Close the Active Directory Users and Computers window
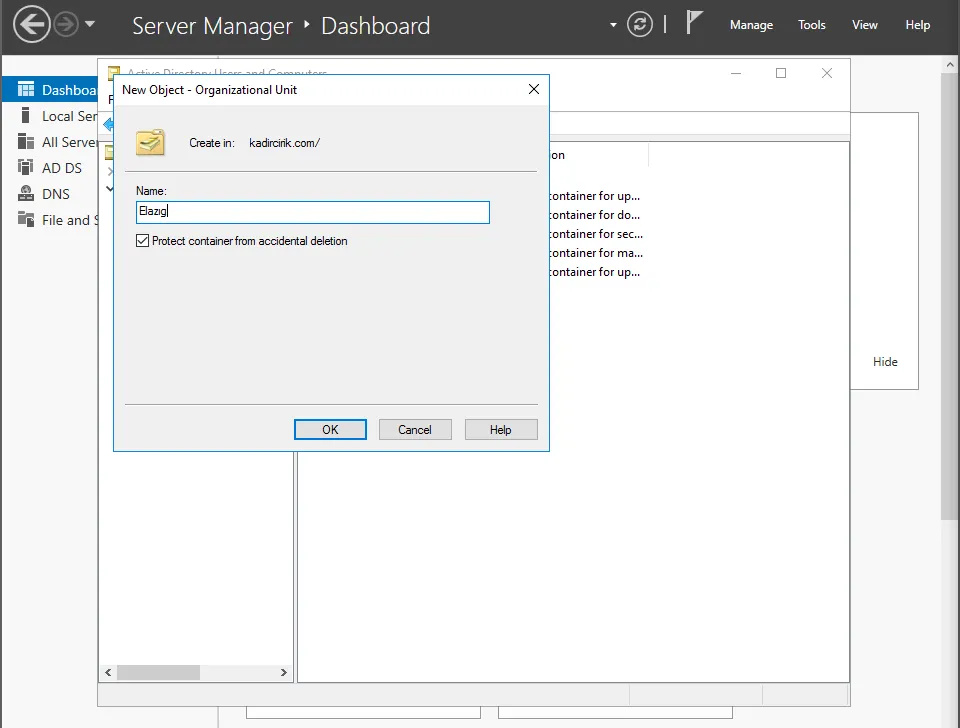 [827, 73]
